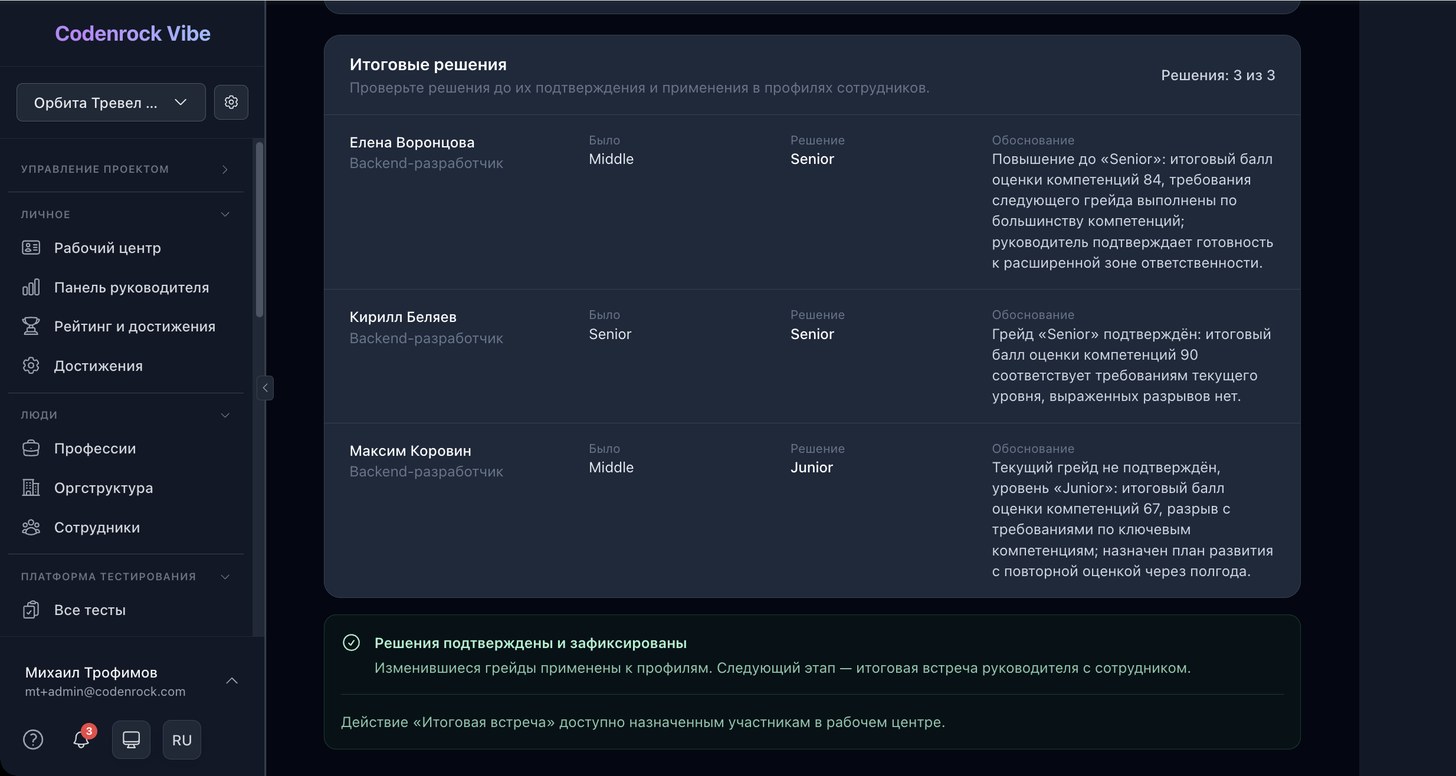Collapse the Люди section
Viewport: 1456px width, 776px height.
click(x=126, y=415)
